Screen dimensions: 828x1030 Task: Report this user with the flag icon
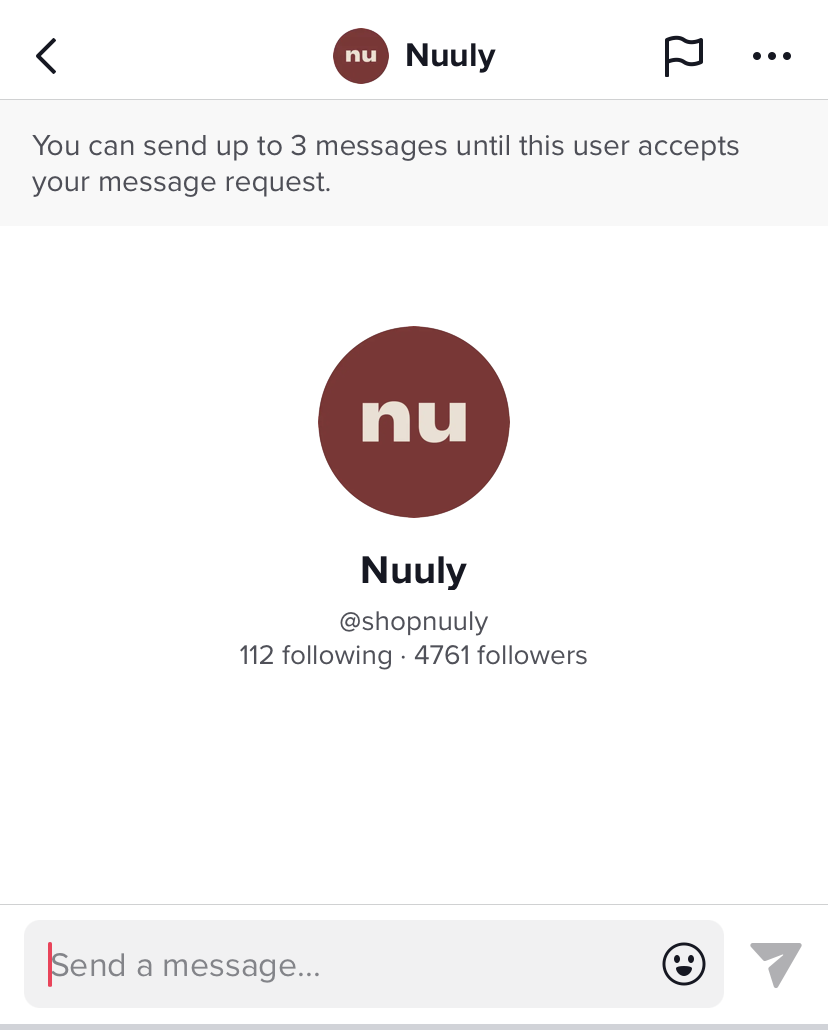coord(684,56)
